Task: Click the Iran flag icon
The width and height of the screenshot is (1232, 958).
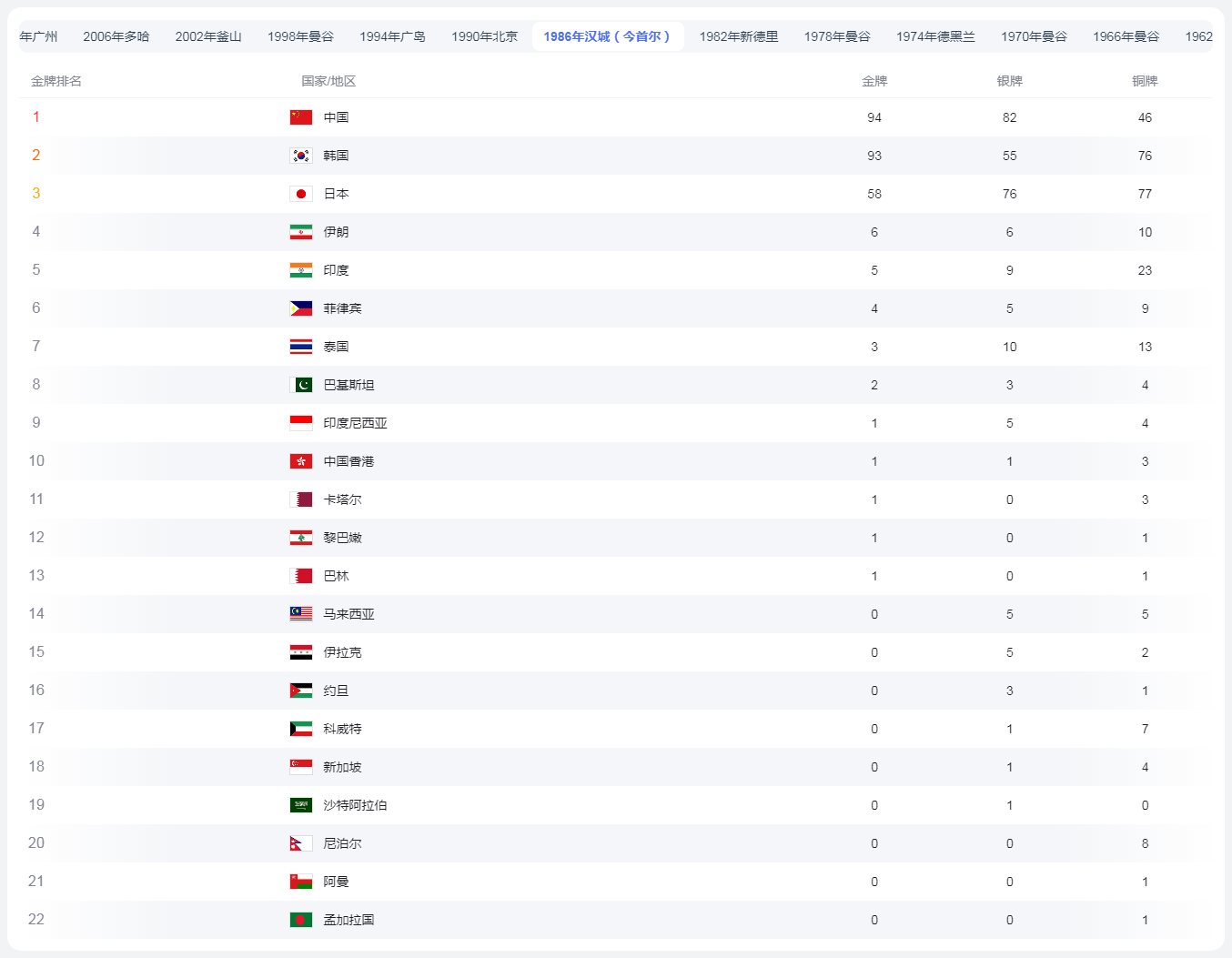Action: (301, 232)
